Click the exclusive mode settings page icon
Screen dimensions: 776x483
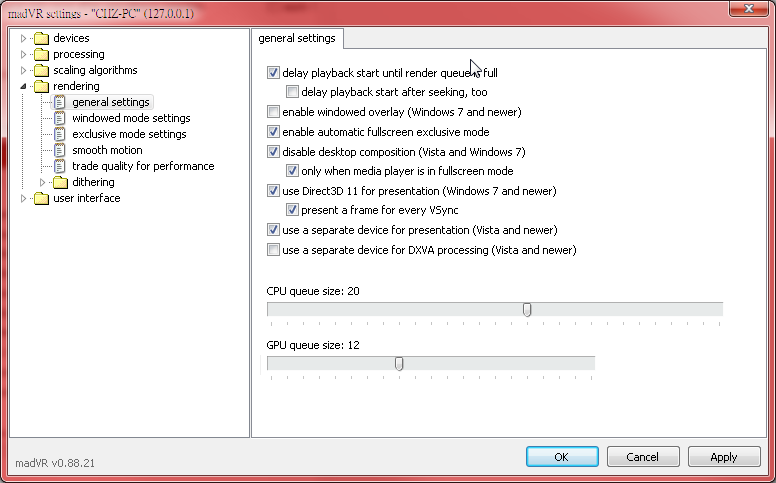pyautogui.click(x=60, y=134)
